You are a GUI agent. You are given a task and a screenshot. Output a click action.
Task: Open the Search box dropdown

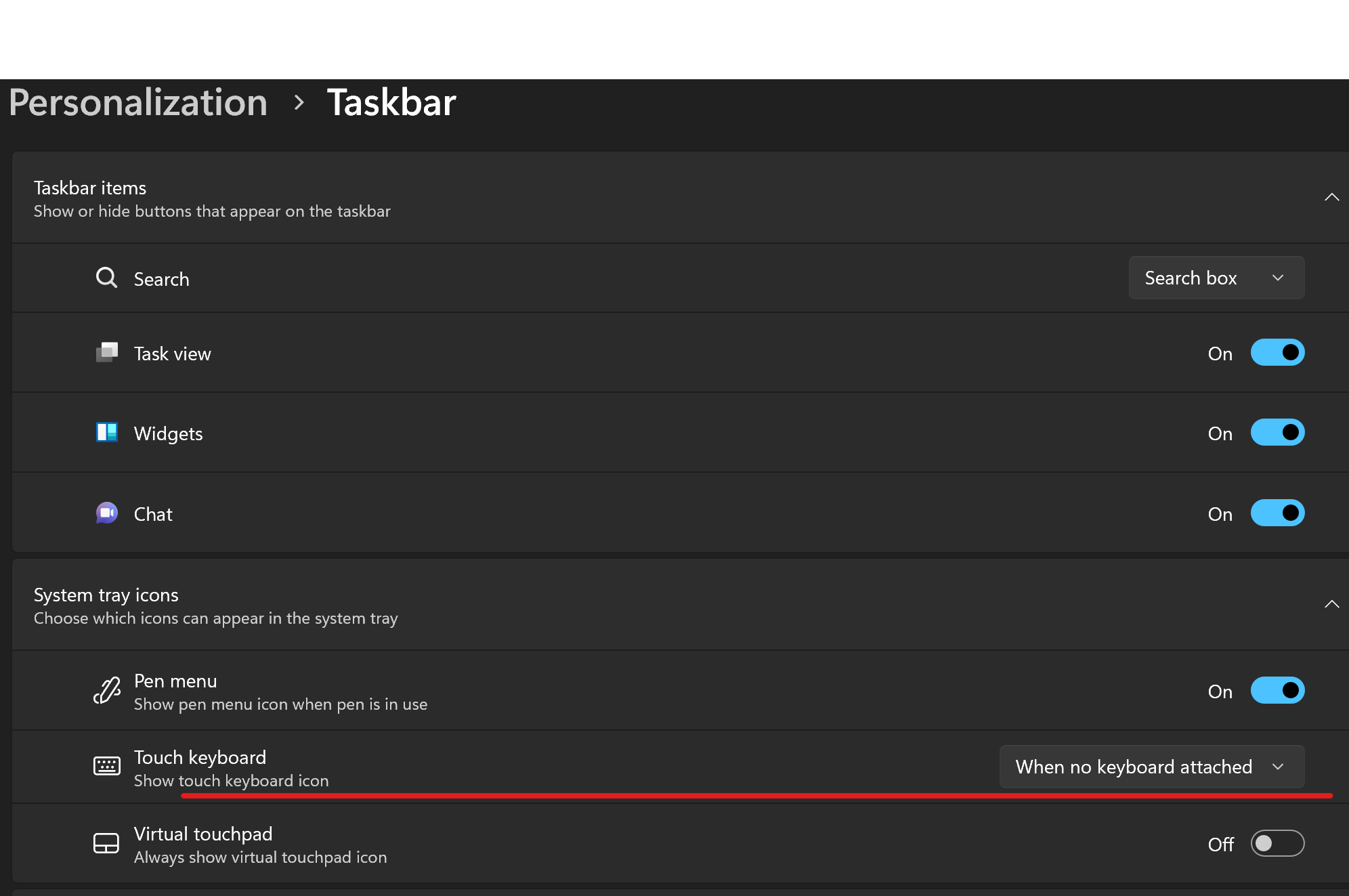pyautogui.click(x=1216, y=278)
